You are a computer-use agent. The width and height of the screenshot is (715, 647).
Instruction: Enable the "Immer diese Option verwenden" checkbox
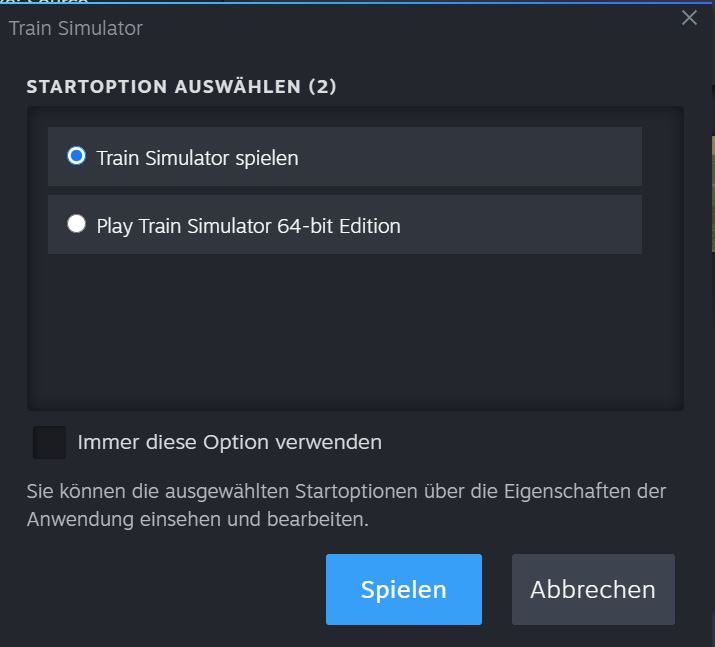(x=50, y=442)
